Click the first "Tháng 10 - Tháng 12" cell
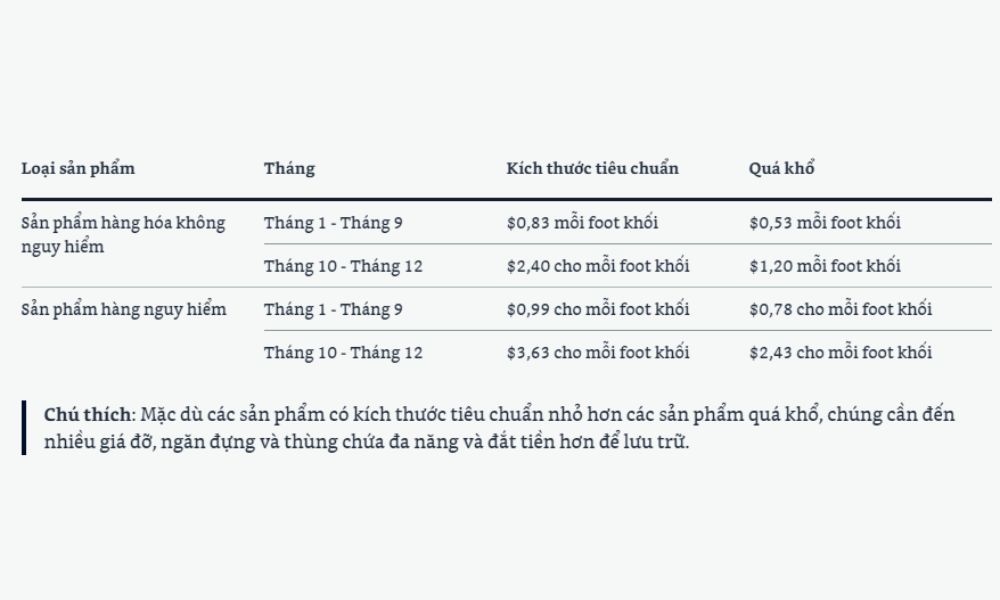 (343, 266)
